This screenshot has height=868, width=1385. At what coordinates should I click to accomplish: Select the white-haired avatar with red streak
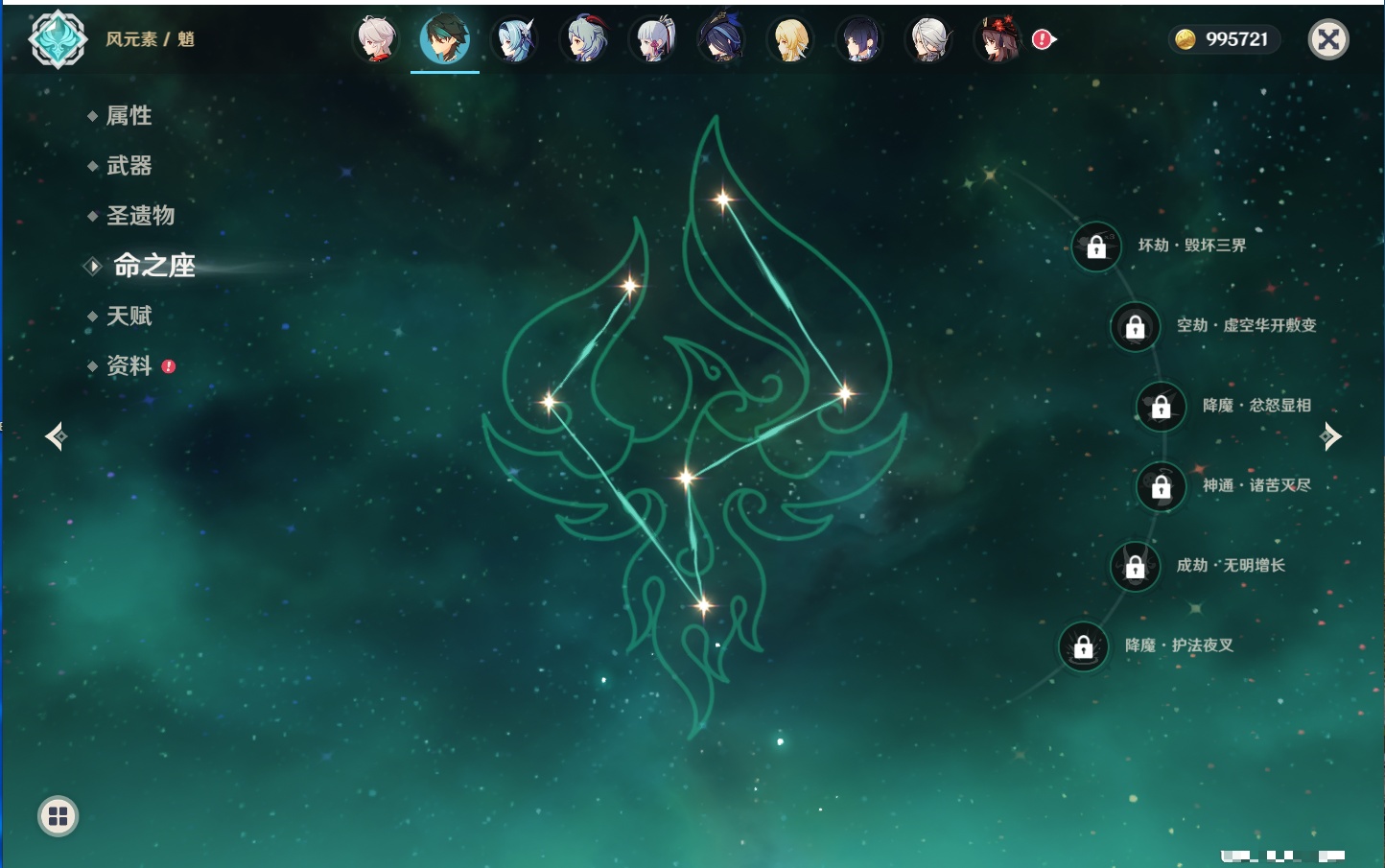(377, 39)
